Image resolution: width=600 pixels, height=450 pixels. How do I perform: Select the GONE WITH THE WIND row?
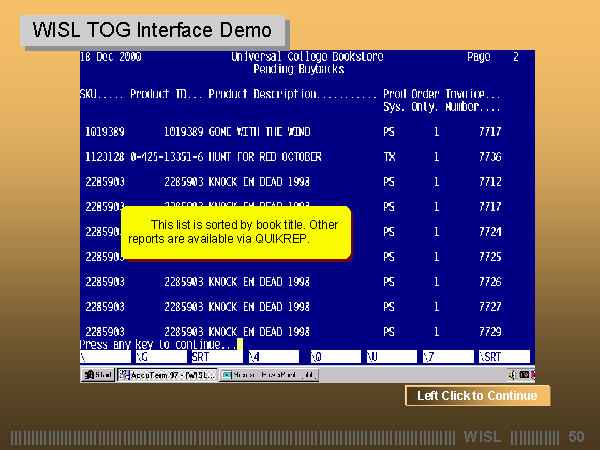click(x=300, y=131)
